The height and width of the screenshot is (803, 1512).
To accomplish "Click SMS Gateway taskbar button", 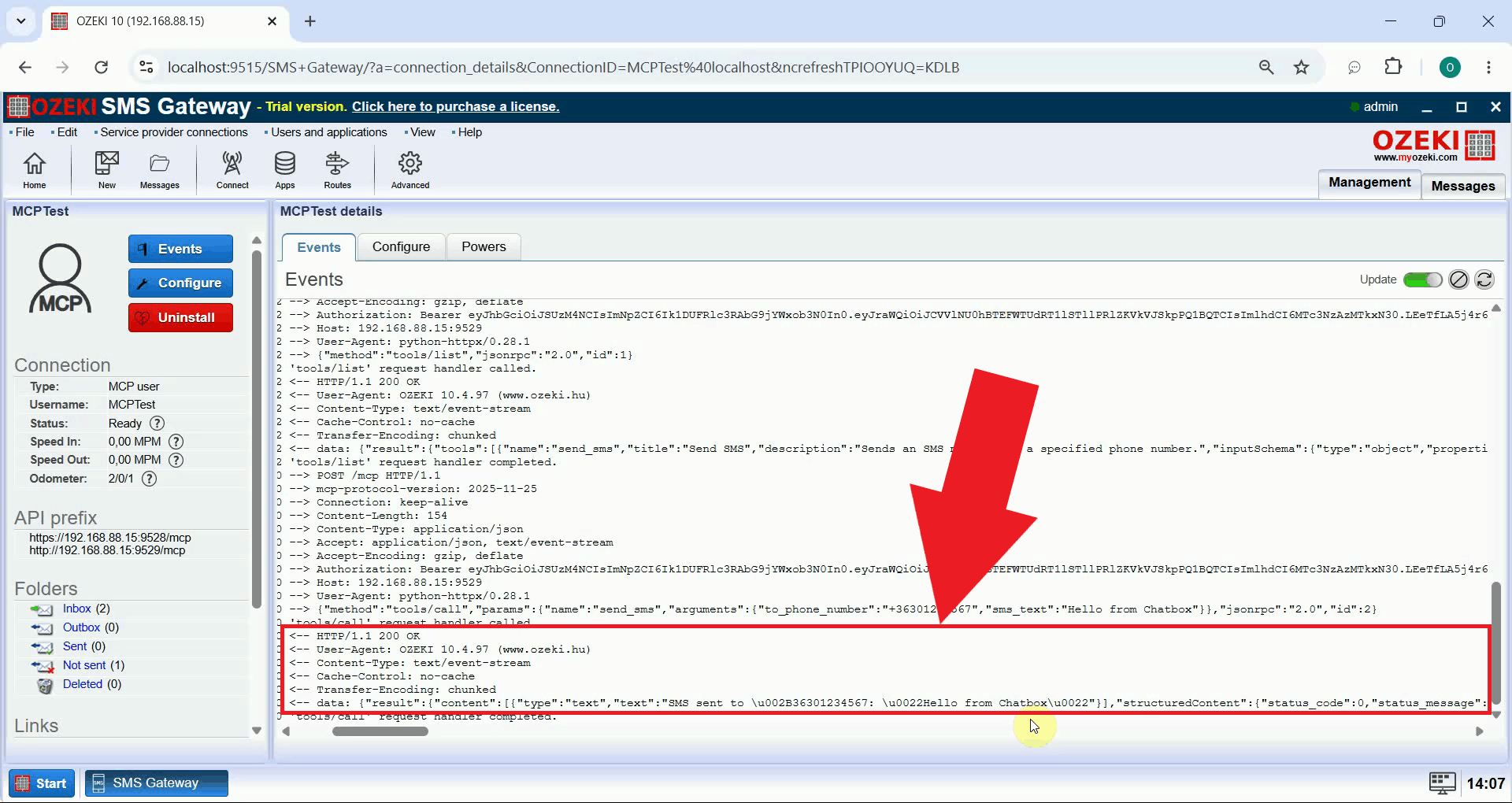I will 157,783.
